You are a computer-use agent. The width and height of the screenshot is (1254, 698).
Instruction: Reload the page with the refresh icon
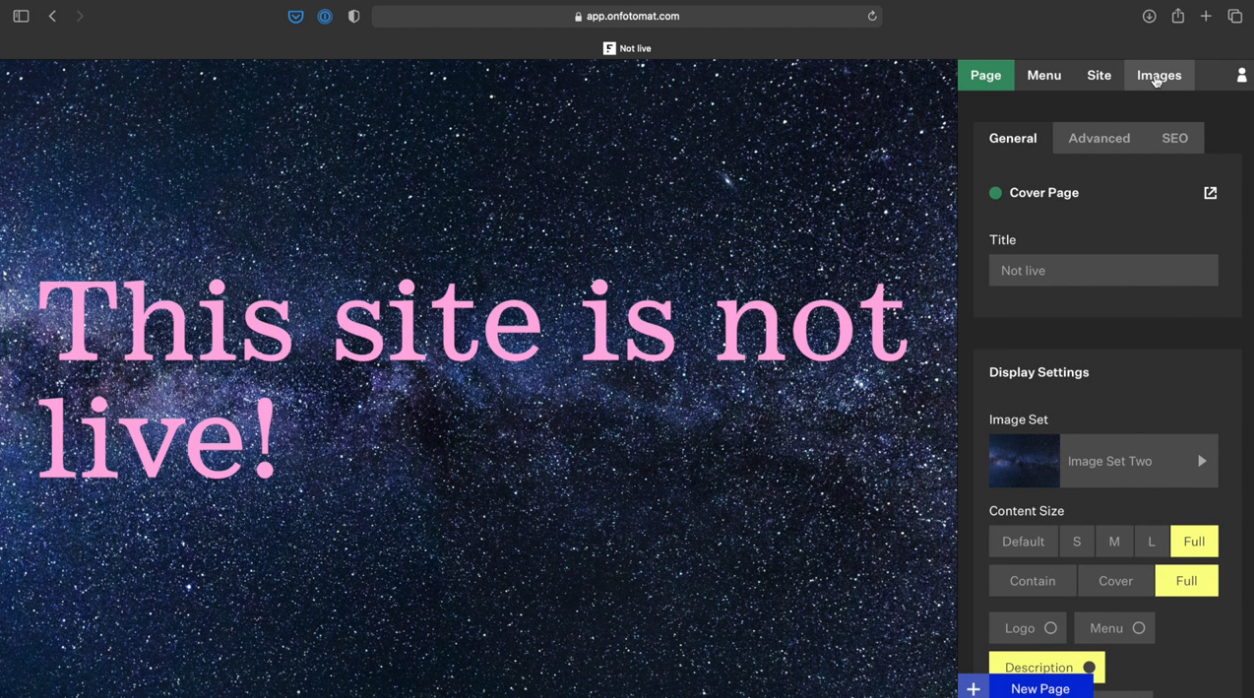coord(872,16)
